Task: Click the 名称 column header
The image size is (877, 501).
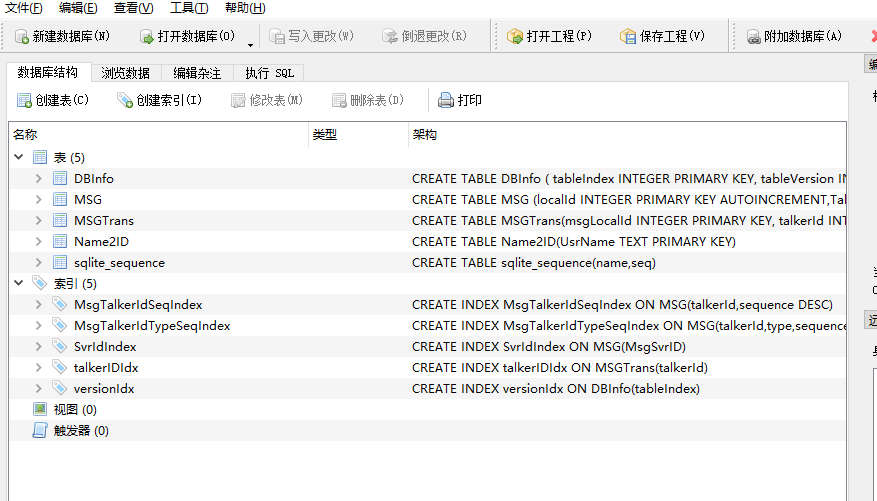Action: 159,135
